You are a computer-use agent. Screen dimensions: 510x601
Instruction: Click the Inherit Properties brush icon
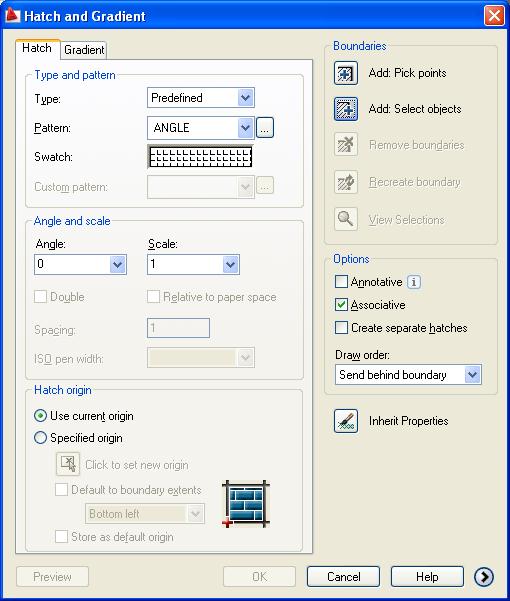[x=346, y=421]
